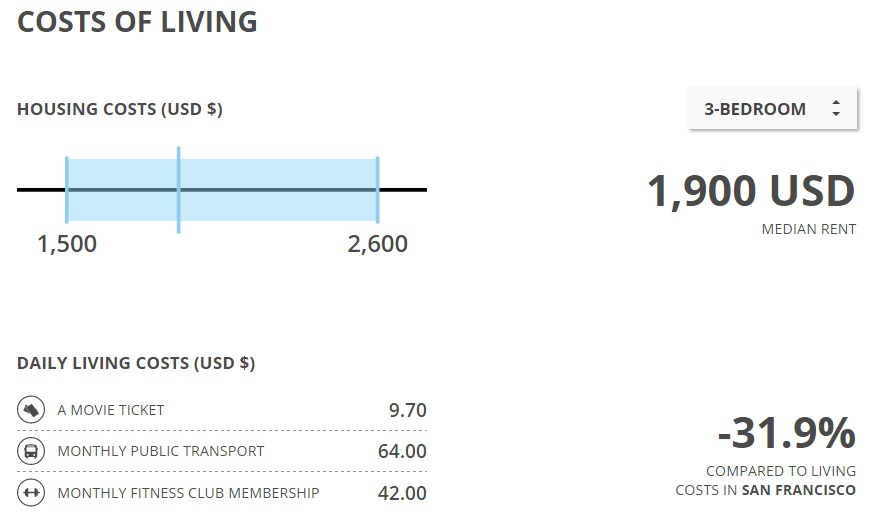
Task: Click the MONTHLY PUBLIC TRANSPORT label
Action: tap(161, 451)
